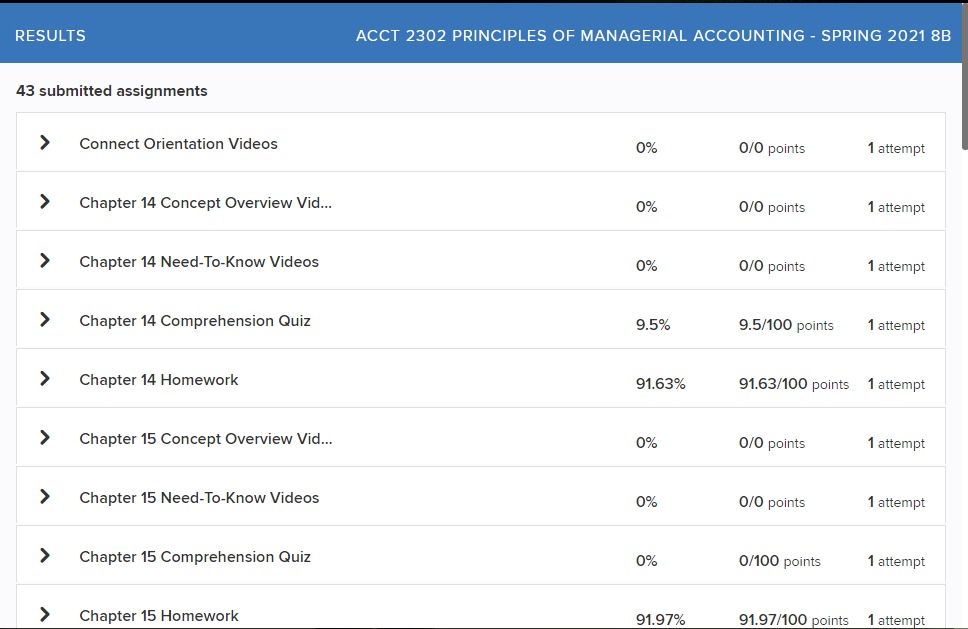Open Connect Orientation Videos assignment title
Image resolution: width=968 pixels, height=629 pixels.
point(178,144)
